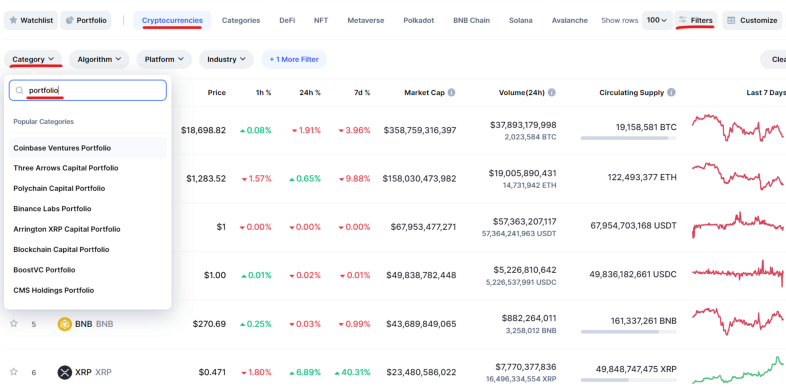Click the category search input field
This screenshot has height=390, width=786.
(88, 90)
